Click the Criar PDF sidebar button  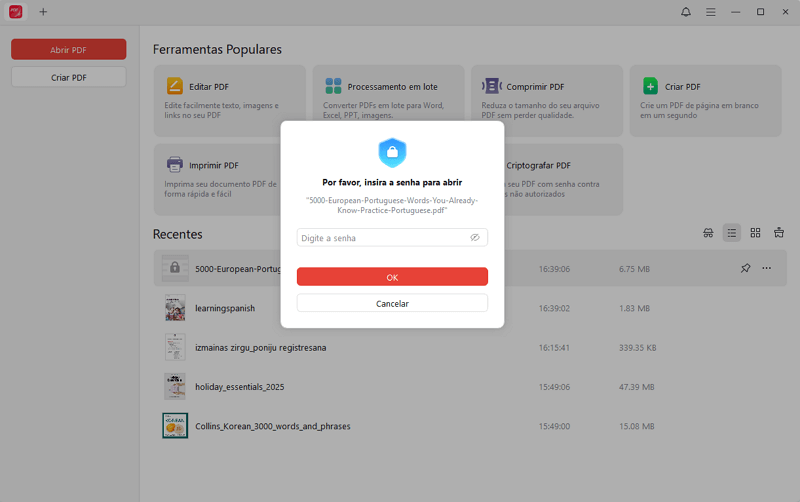point(68,77)
